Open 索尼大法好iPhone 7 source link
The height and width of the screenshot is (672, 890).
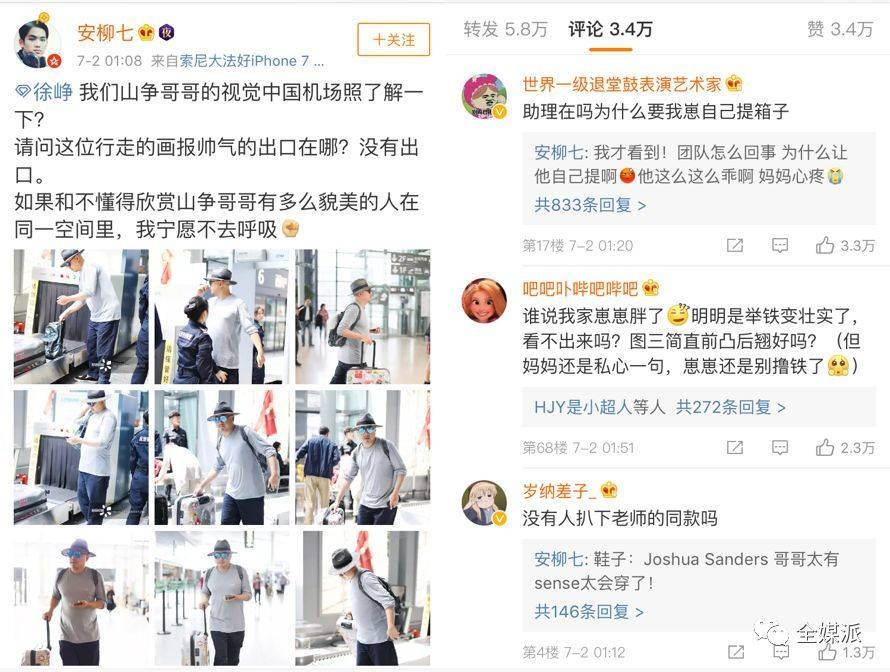[252, 61]
